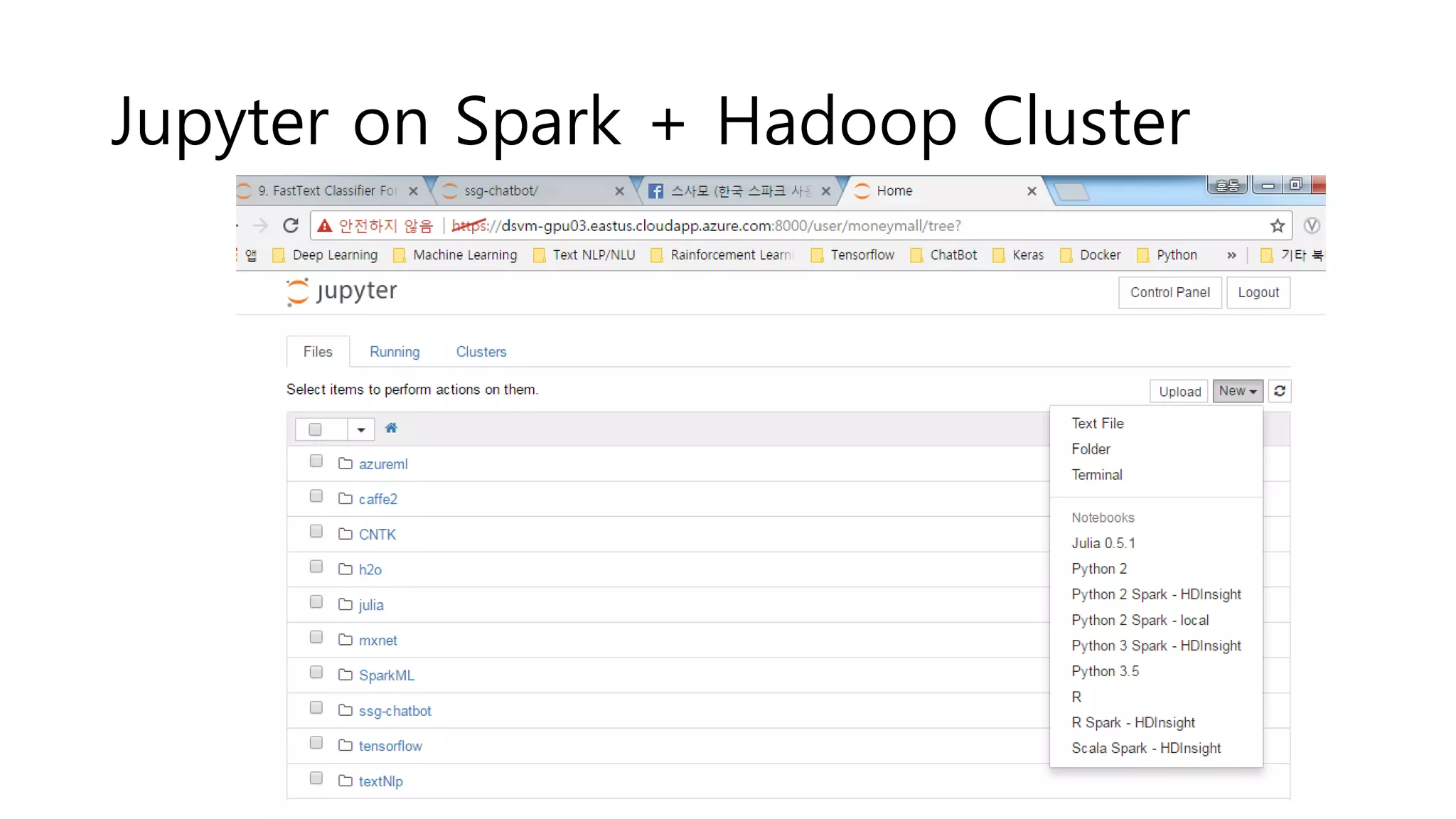Toggle the select-all items checkbox
The image size is (1456, 819).
coord(315,429)
